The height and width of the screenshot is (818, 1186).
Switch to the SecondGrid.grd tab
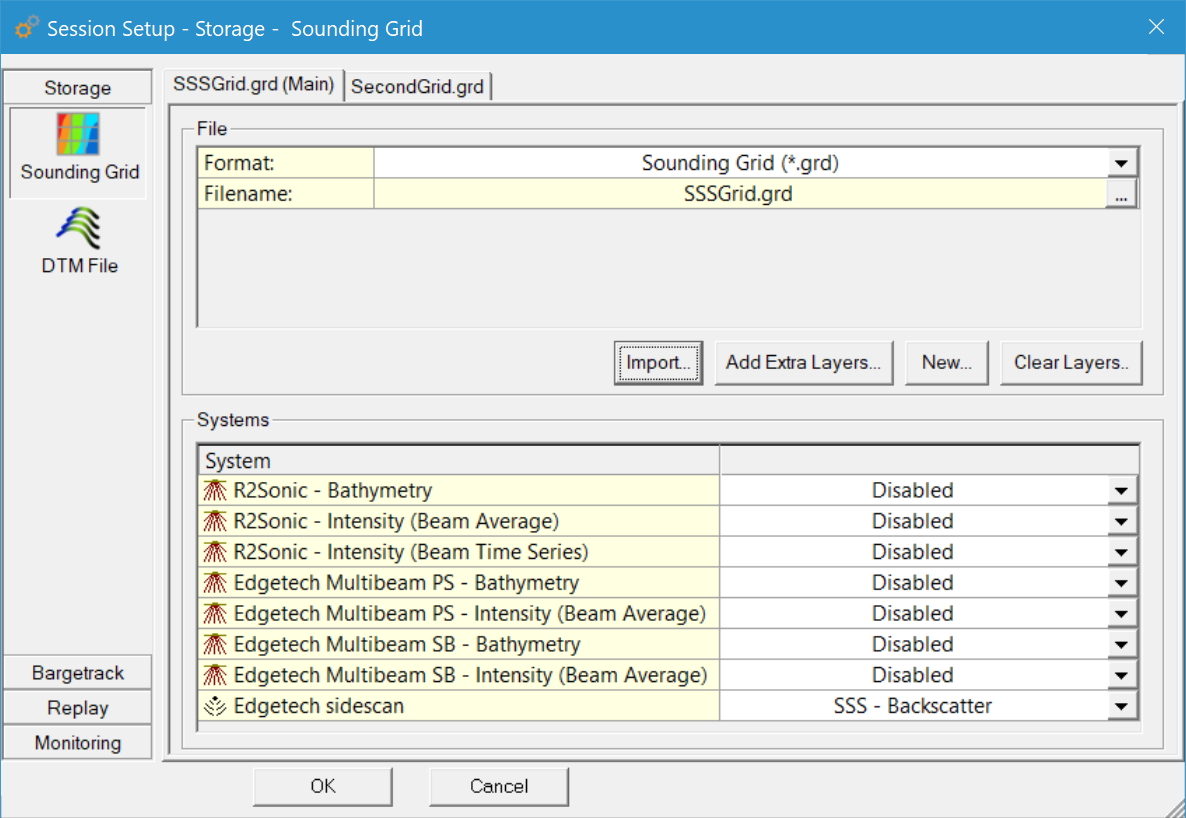(418, 87)
